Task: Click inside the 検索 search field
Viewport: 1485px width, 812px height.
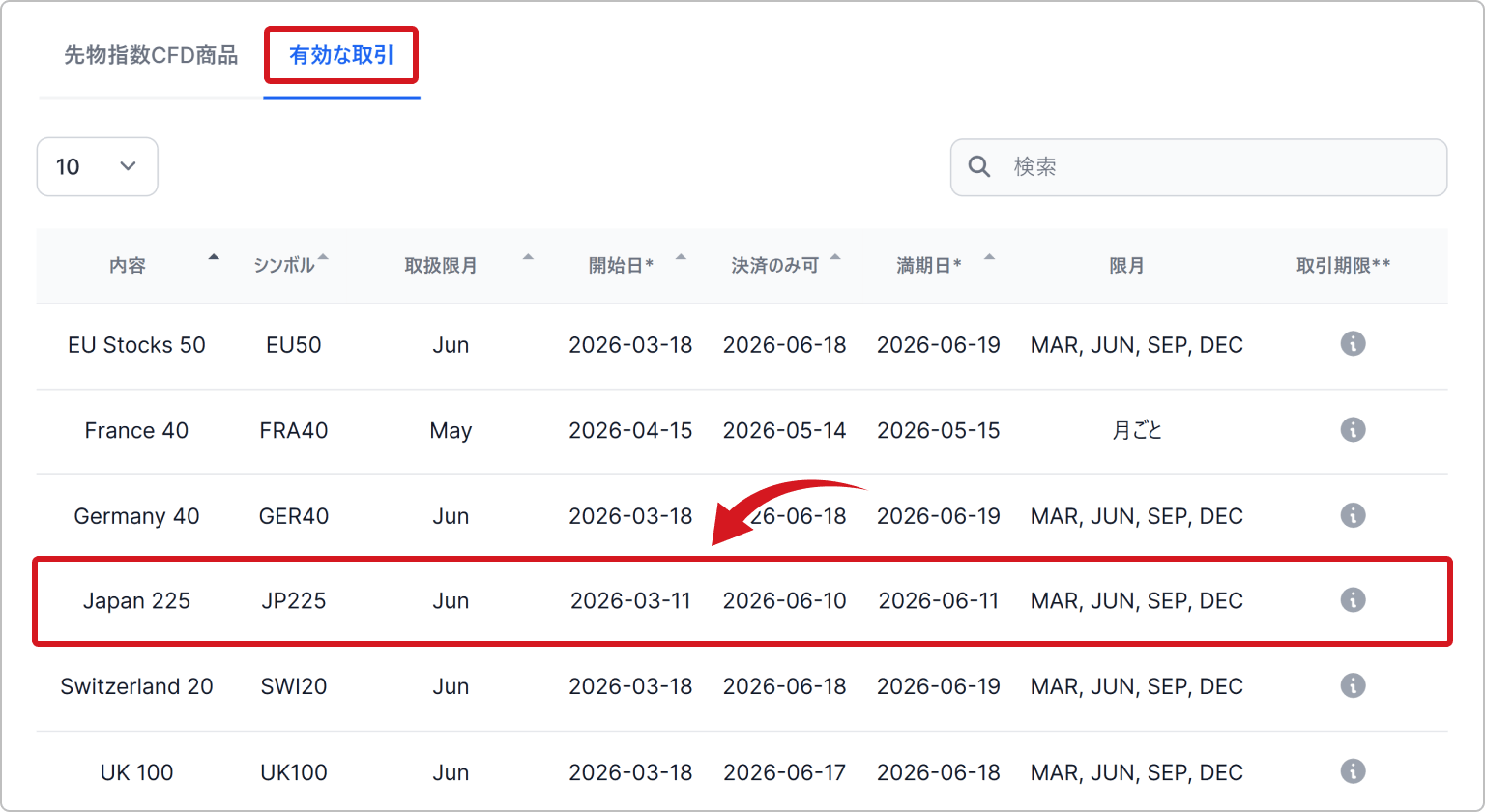Action: (x=1218, y=167)
